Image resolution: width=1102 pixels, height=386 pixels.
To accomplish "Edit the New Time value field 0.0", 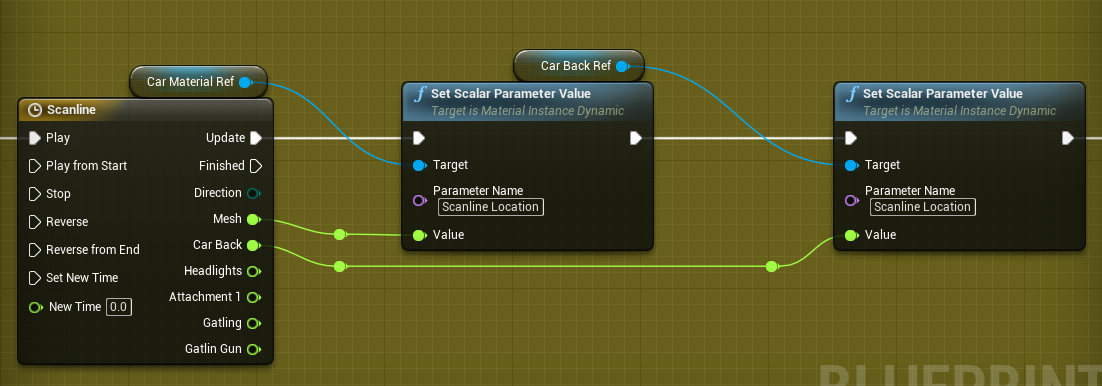I will click(119, 307).
